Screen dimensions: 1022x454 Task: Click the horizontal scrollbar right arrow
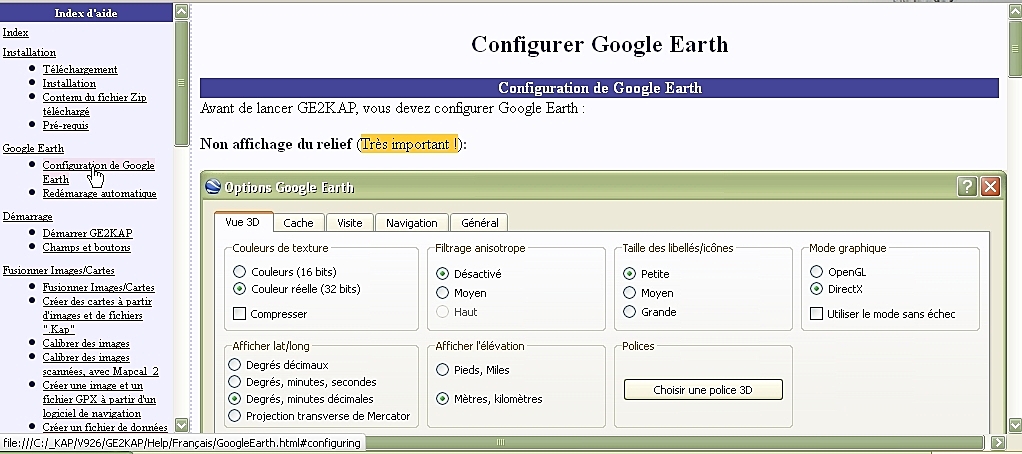click(x=998, y=442)
